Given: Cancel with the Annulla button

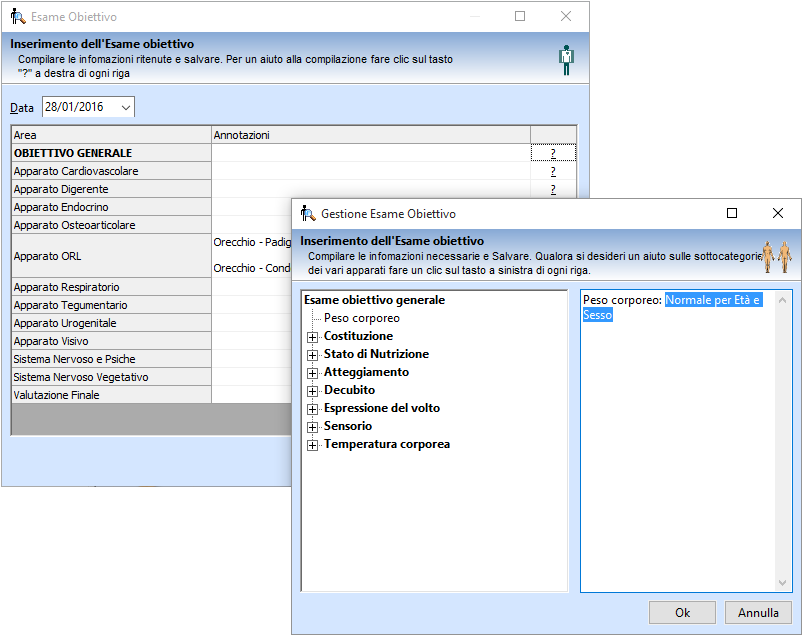Looking at the screenshot, I should (x=758, y=612).
